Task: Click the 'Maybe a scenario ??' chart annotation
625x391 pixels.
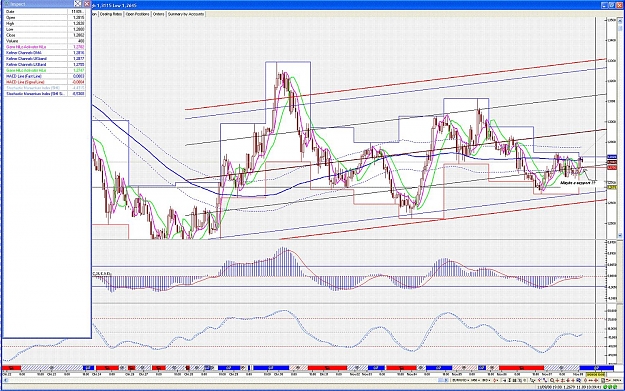Action: 578,183
